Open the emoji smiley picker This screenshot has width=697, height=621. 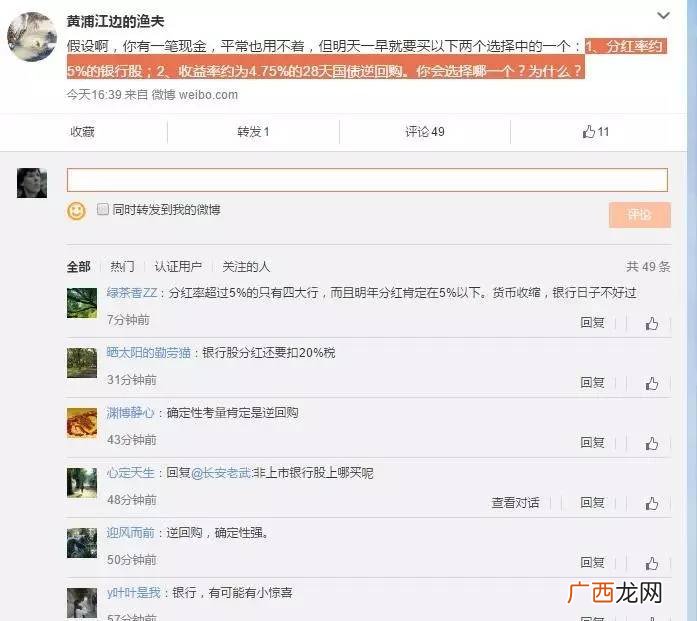point(76,211)
